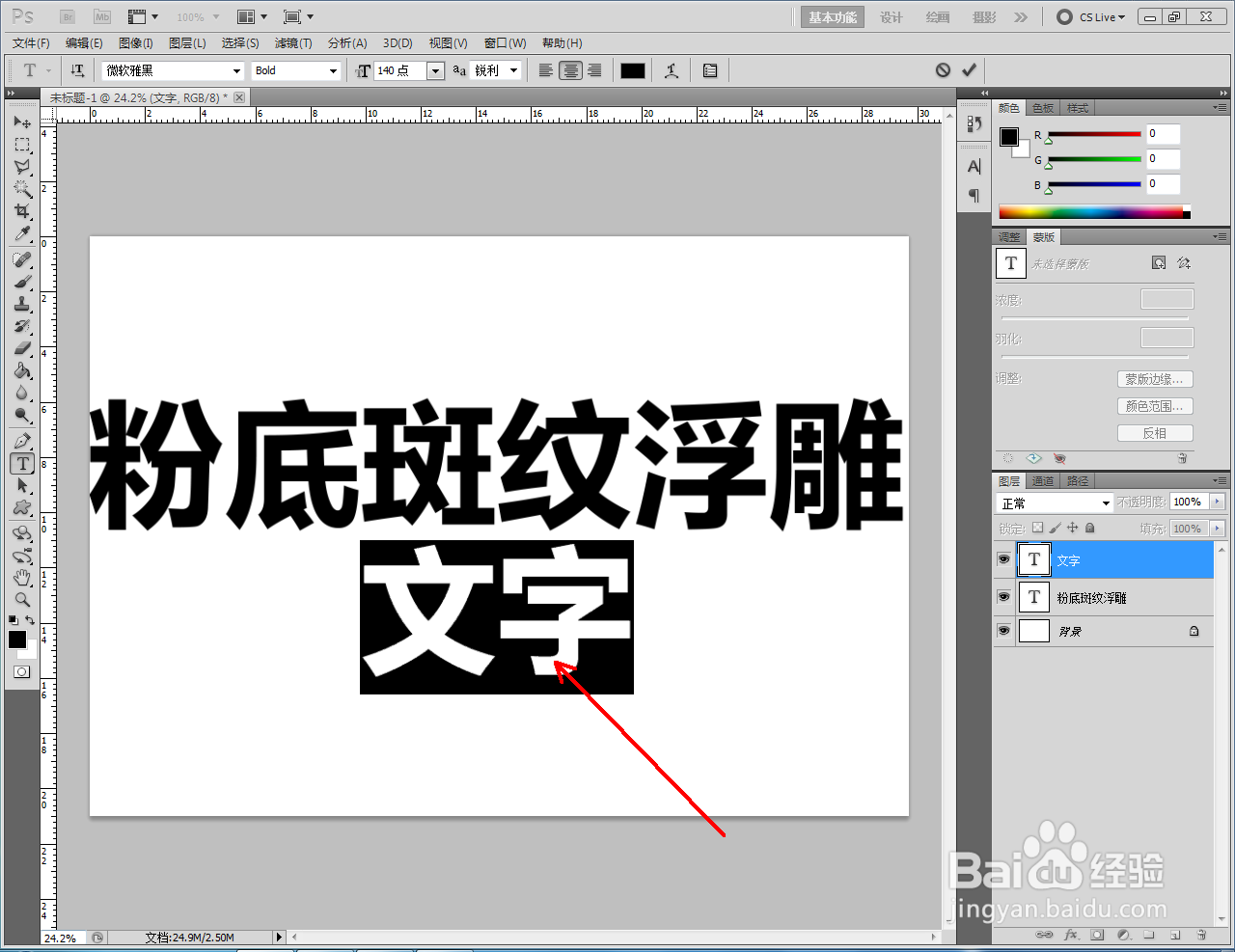
Task: Select the Crop tool
Action: (x=22, y=211)
